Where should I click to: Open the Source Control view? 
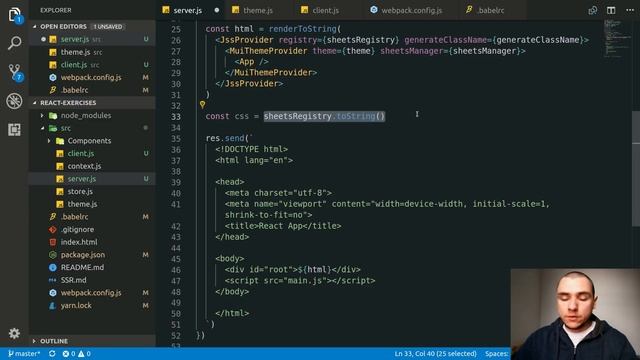click(x=14, y=72)
